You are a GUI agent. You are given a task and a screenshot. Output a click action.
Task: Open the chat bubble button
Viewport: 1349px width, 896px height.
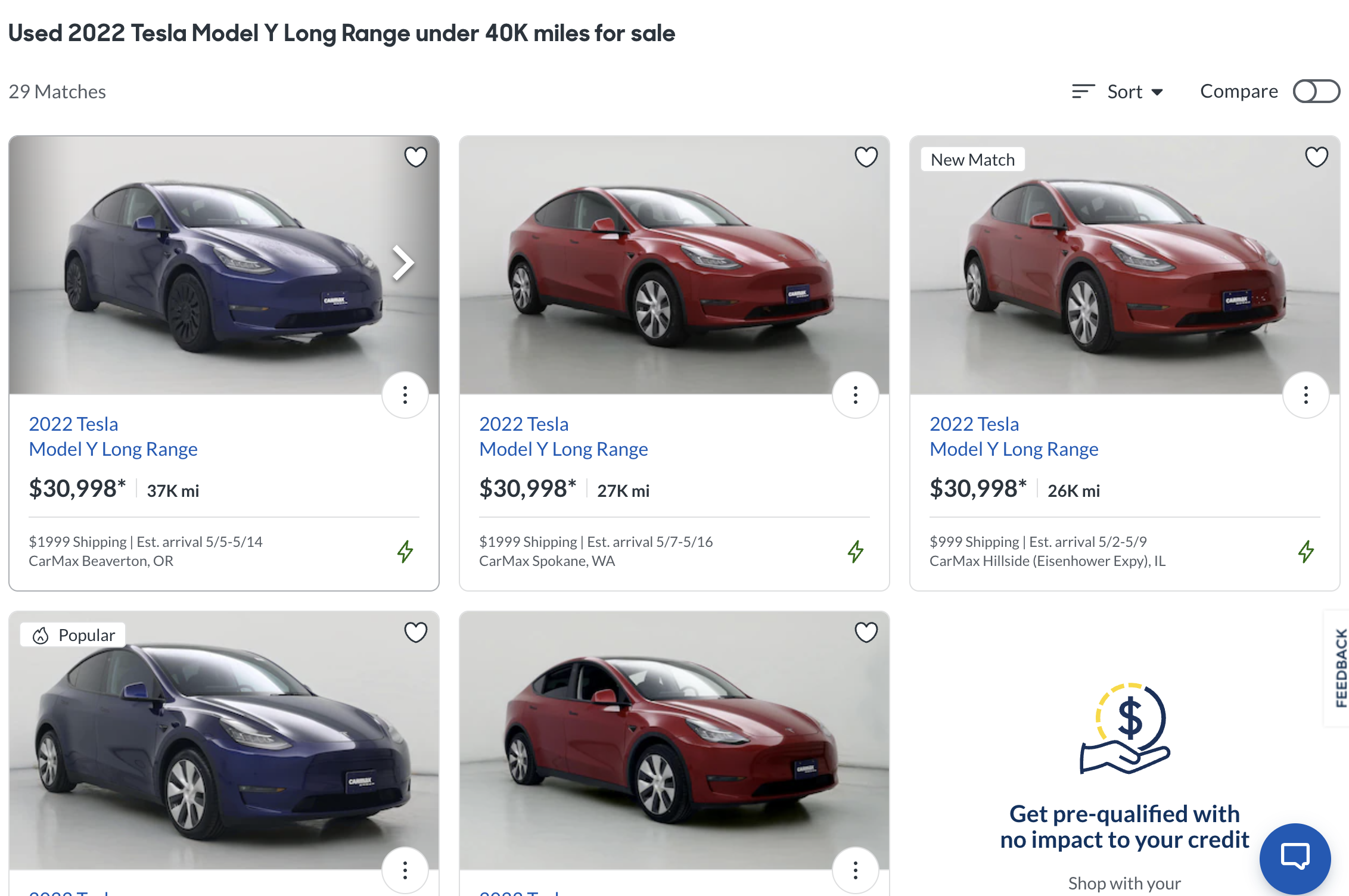point(1295,858)
